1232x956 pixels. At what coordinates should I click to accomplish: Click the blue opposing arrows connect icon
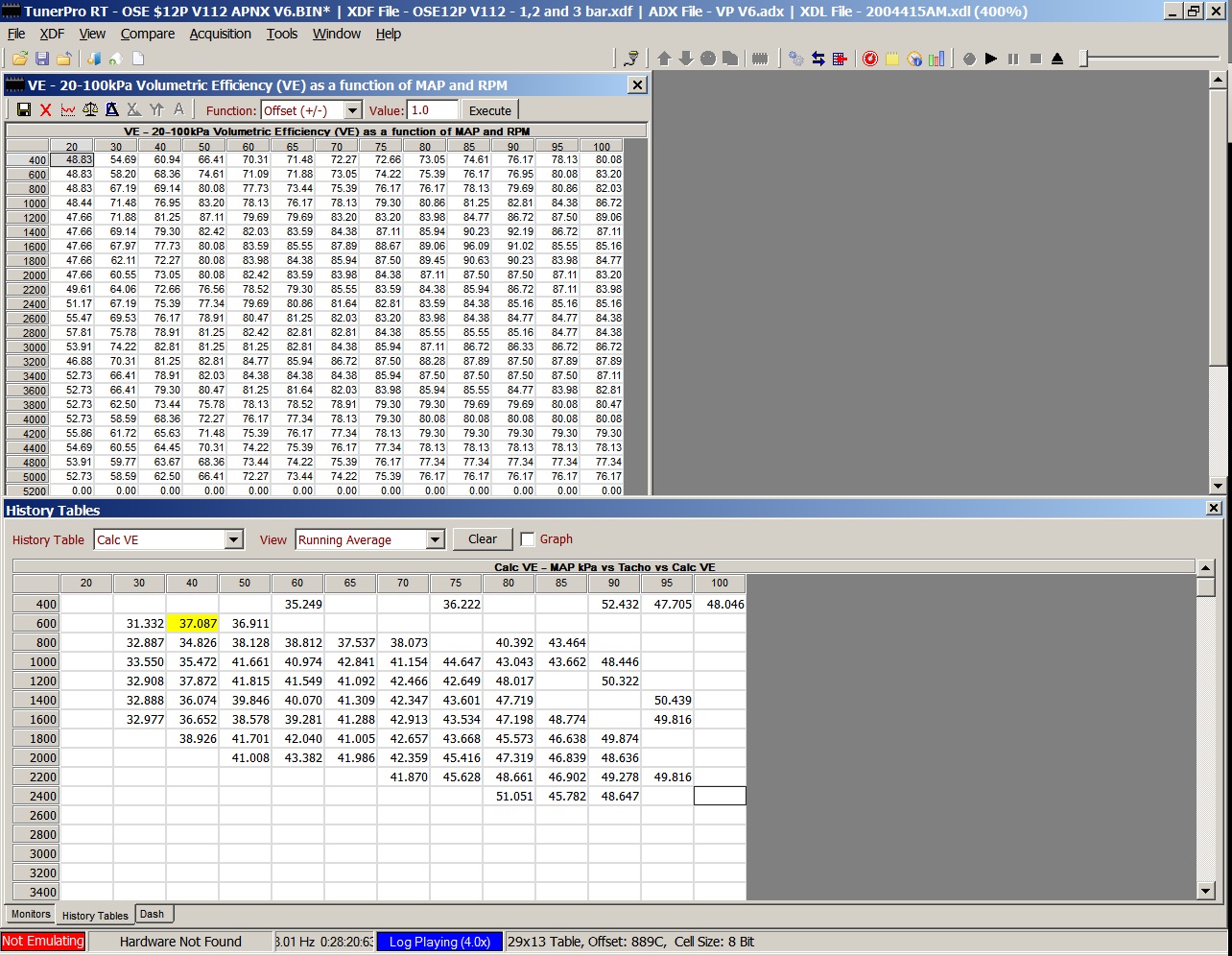point(818,59)
